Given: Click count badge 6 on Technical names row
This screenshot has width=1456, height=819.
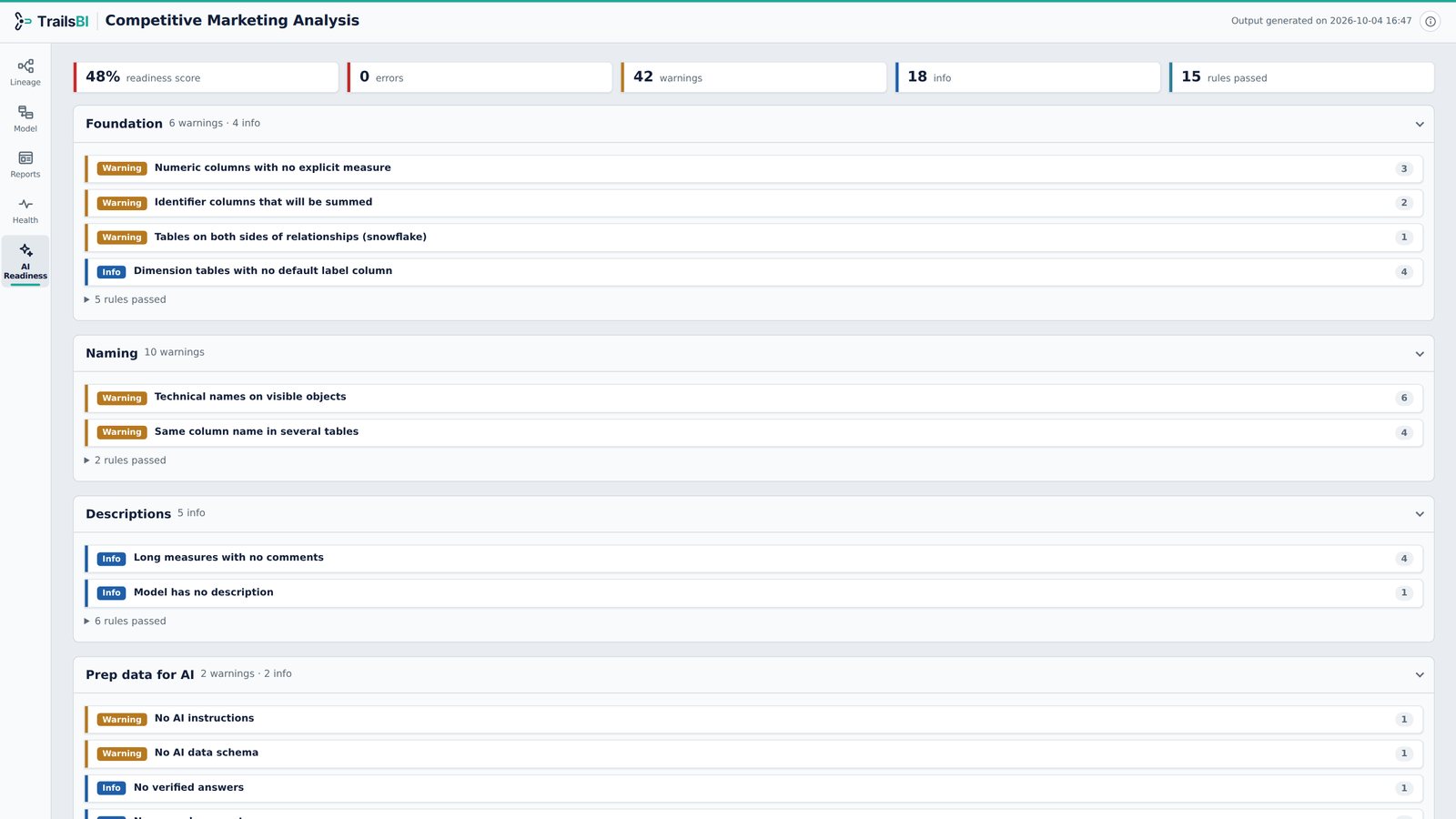Looking at the screenshot, I should click(x=1404, y=398).
